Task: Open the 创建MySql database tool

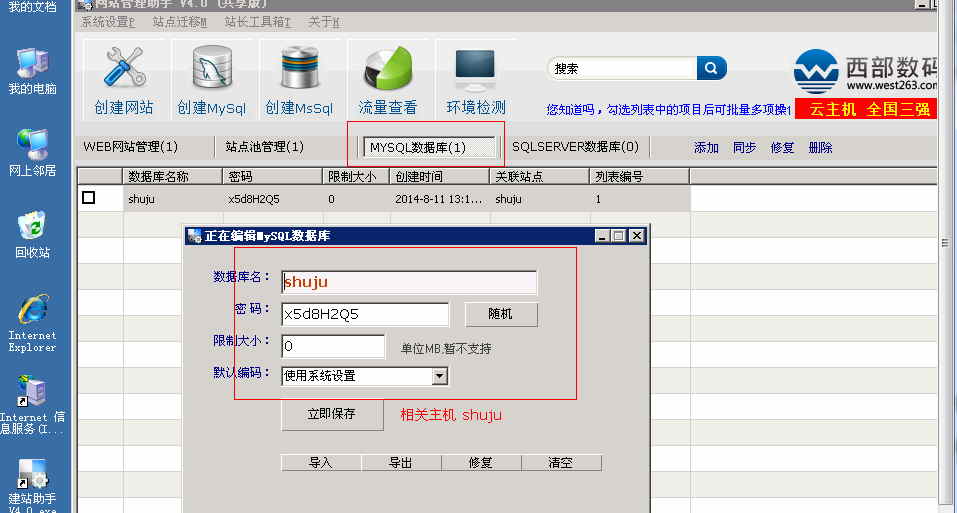Action: pyautogui.click(x=211, y=80)
